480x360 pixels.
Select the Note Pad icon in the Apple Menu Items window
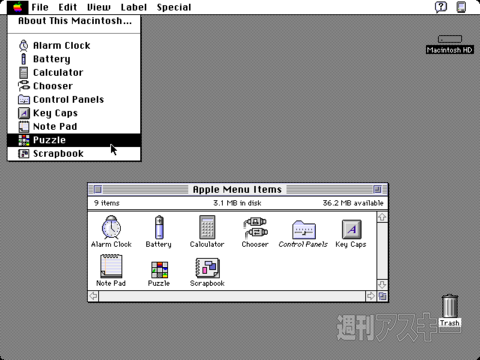click(x=111, y=266)
